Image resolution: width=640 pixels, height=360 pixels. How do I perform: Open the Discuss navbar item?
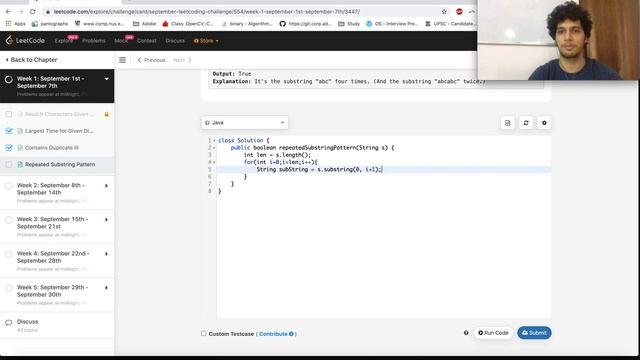point(175,41)
